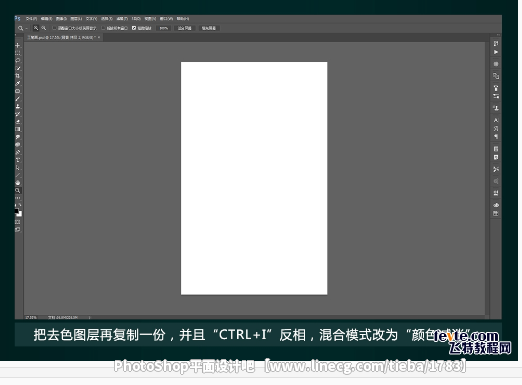Open the 窗口 (Window) menu
Screen dimensions: 522x385
pyautogui.click(x=166, y=19)
